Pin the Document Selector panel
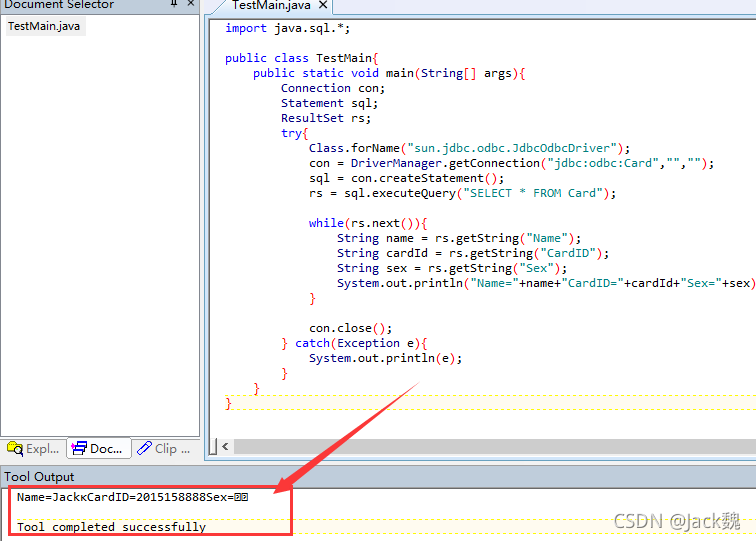Viewport: 756px width, 541px height. pos(174,3)
